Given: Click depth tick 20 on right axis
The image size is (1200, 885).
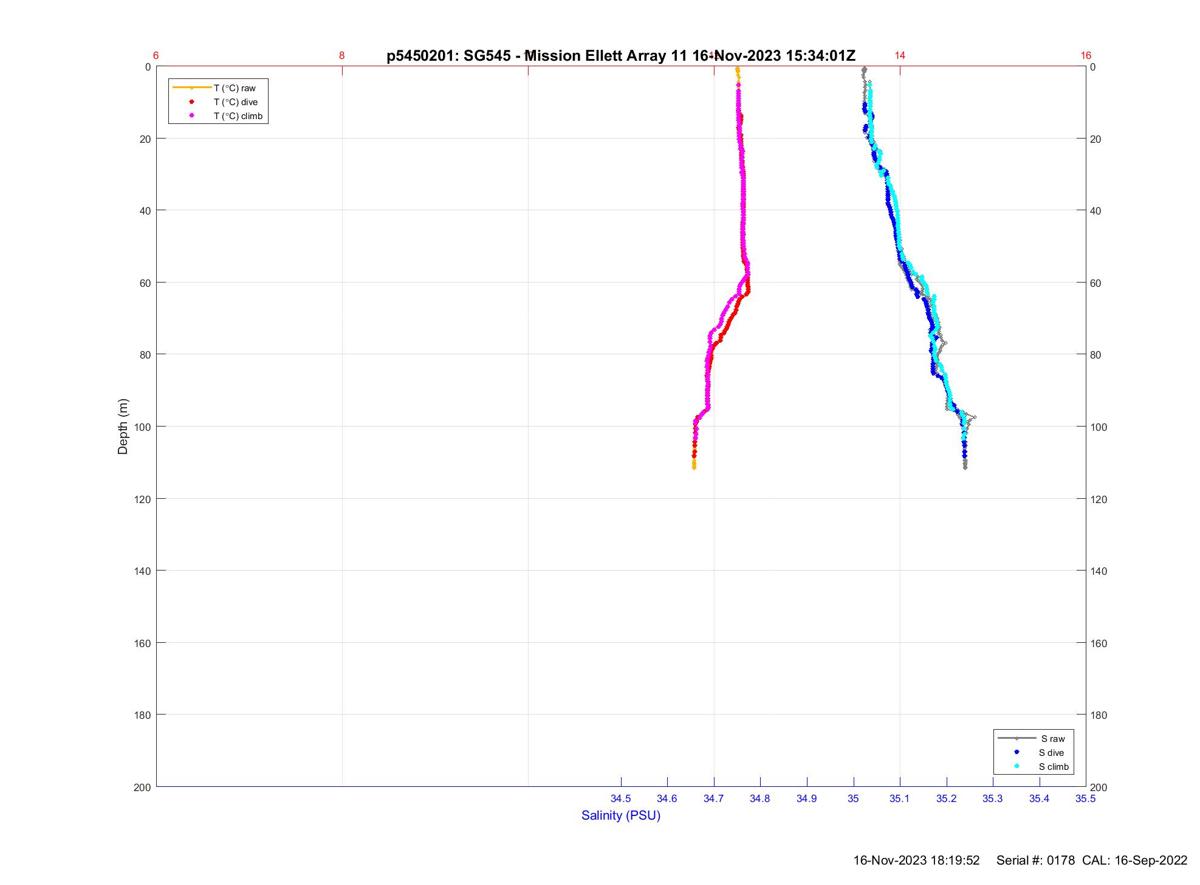Looking at the screenshot, I should [x=1096, y=139].
